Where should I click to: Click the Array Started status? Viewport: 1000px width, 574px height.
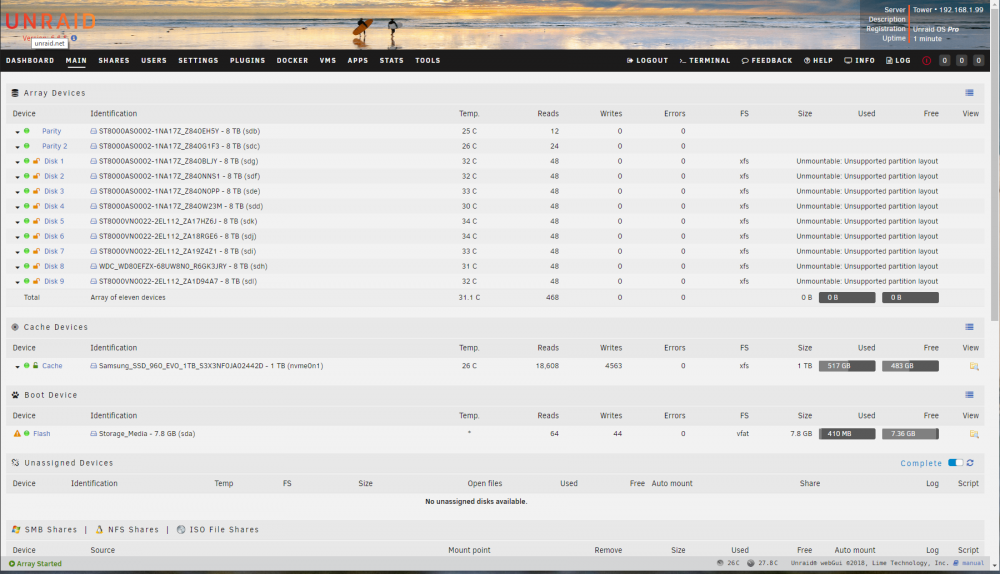[x=35, y=564]
